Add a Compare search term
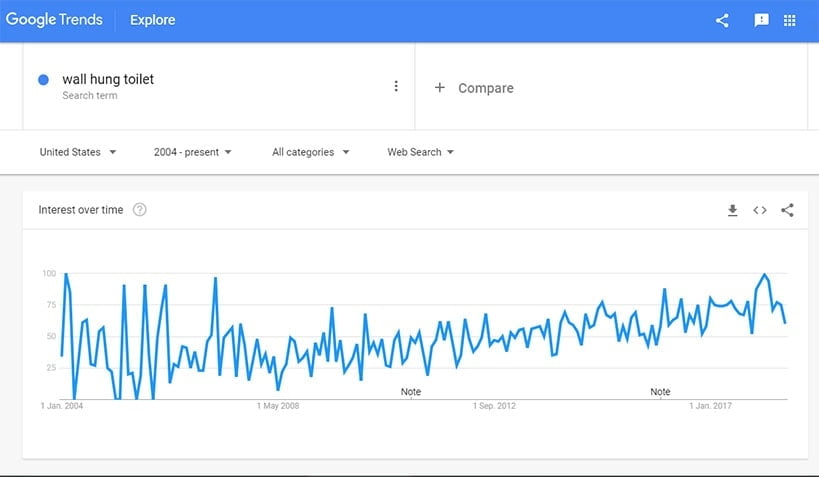The height and width of the screenshot is (477, 819). 486,88
